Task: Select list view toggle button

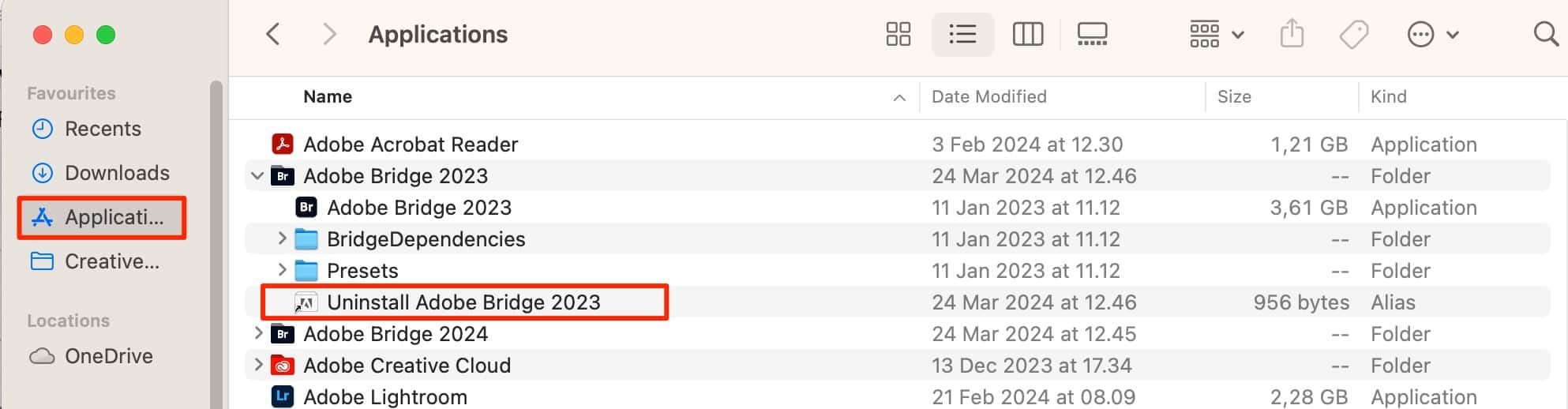Action: (962, 35)
